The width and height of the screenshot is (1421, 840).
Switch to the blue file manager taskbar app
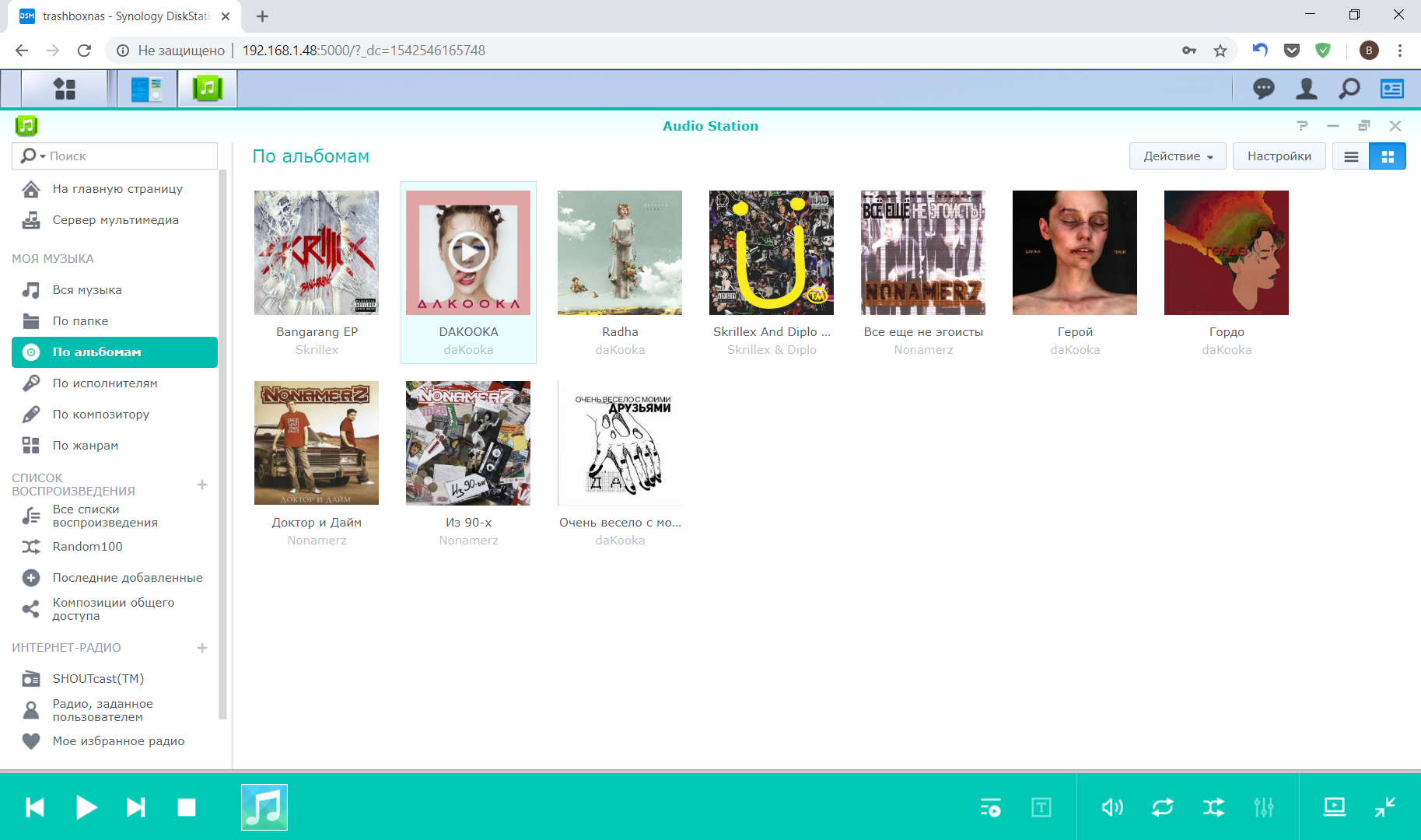click(x=146, y=89)
